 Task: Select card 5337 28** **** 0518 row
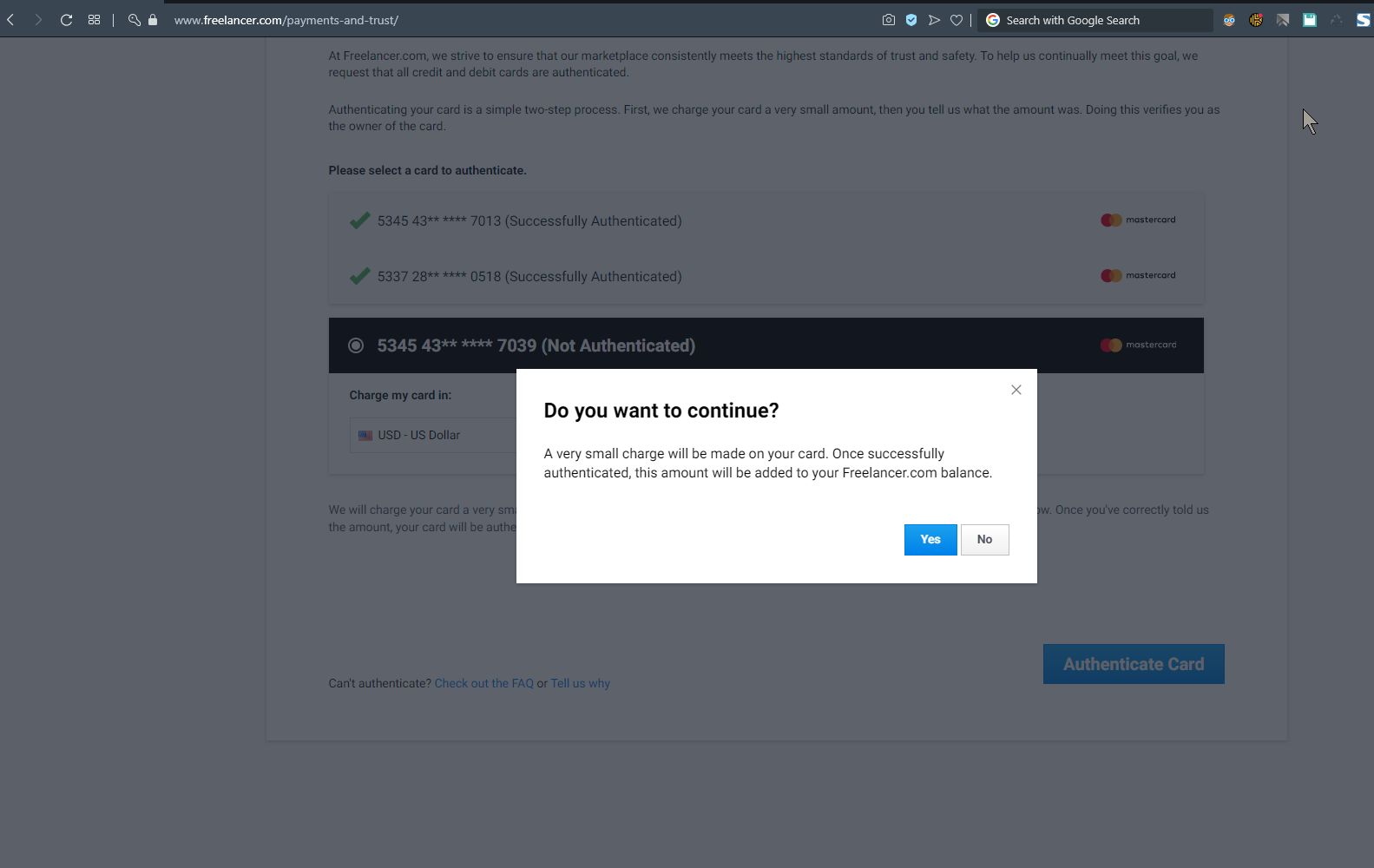(x=766, y=276)
